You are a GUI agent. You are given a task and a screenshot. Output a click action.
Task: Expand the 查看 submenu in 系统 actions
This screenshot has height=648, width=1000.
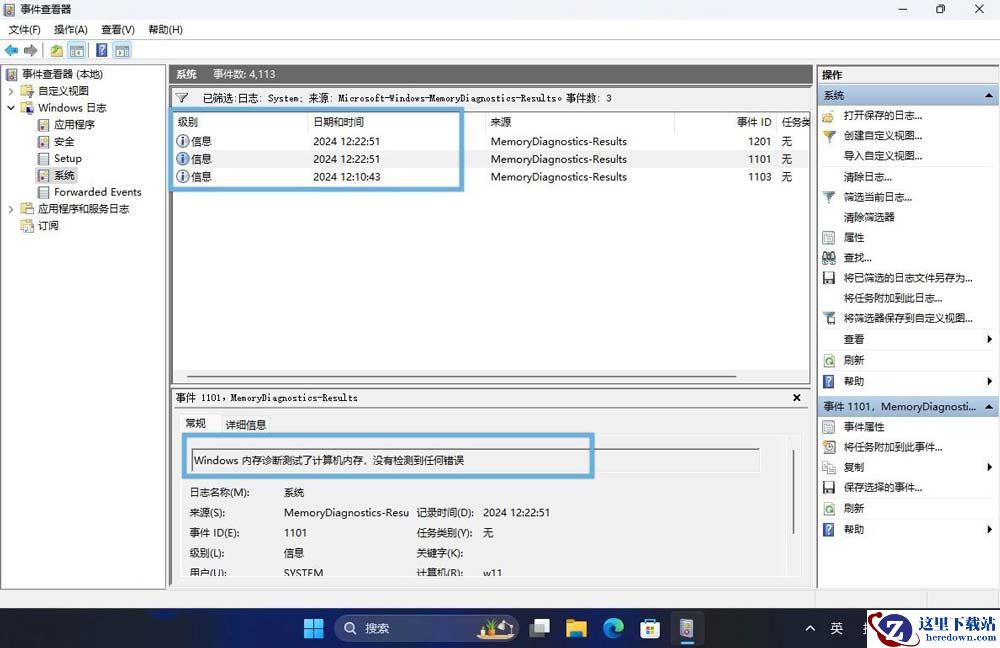click(x=989, y=339)
